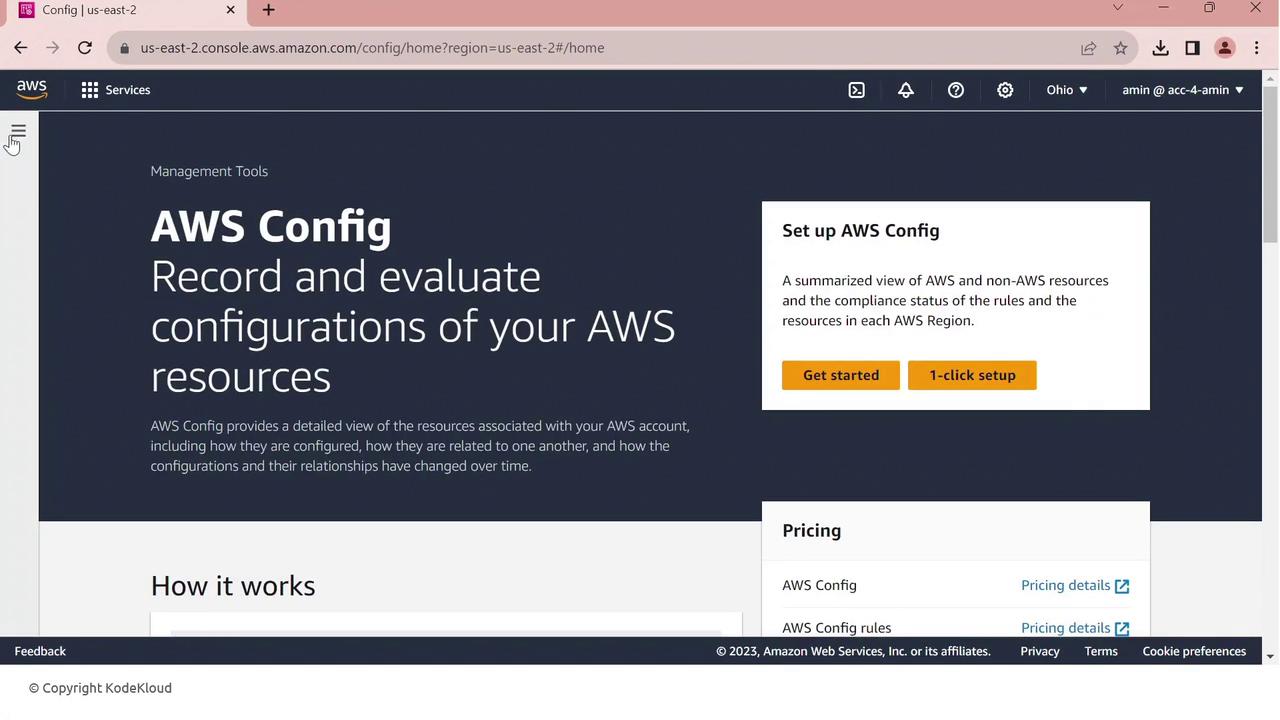1280x720 pixels.
Task: Toggle the browser side panel
Action: click(x=1192, y=48)
